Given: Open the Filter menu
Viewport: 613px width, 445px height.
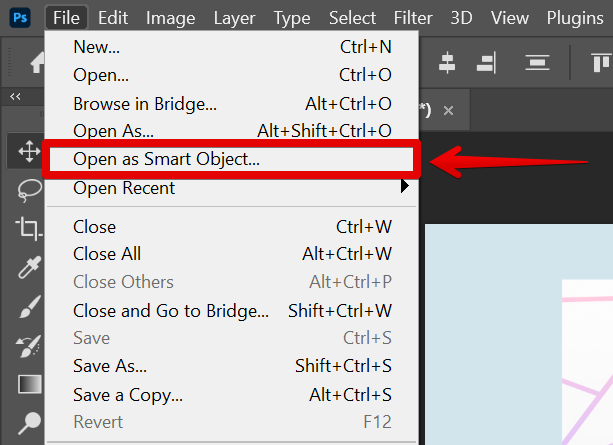Looking at the screenshot, I should [412, 18].
